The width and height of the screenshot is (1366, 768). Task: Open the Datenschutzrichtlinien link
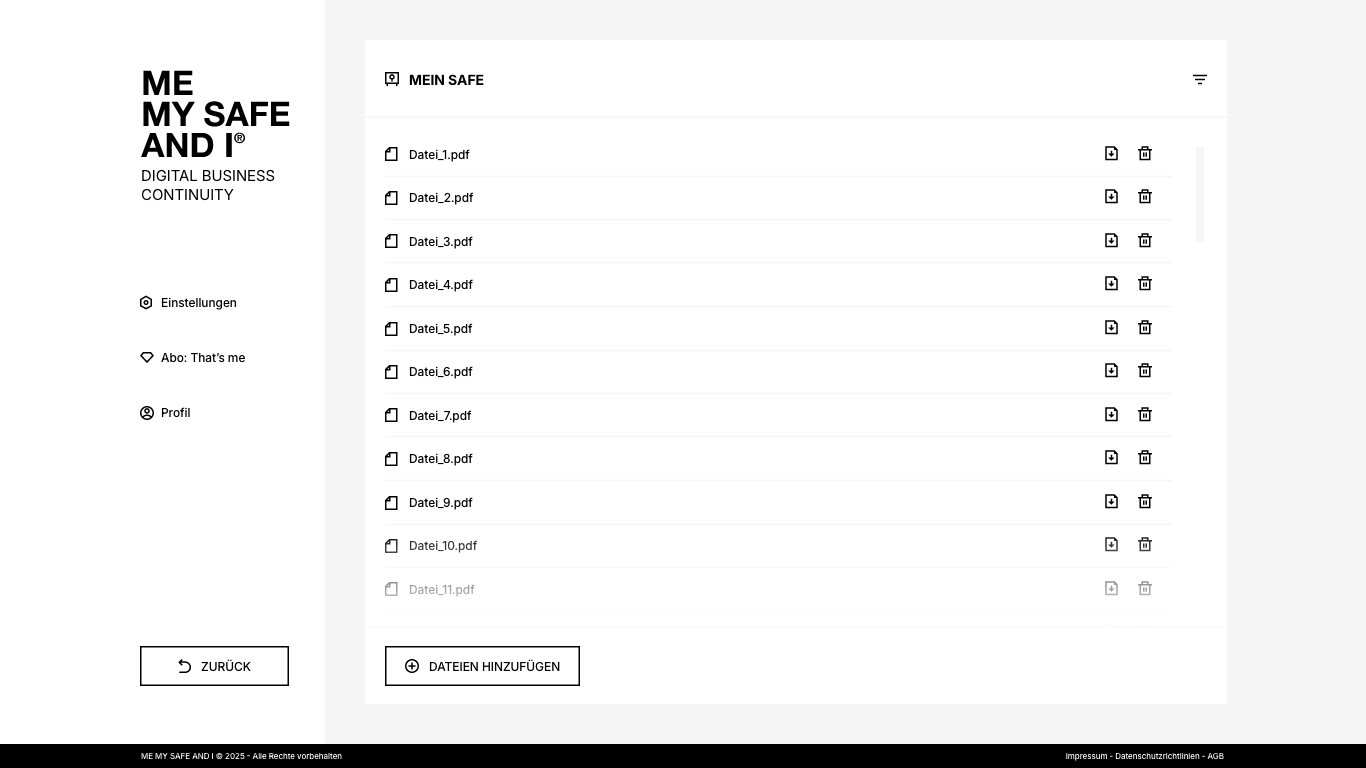click(x=1157, y=756)
